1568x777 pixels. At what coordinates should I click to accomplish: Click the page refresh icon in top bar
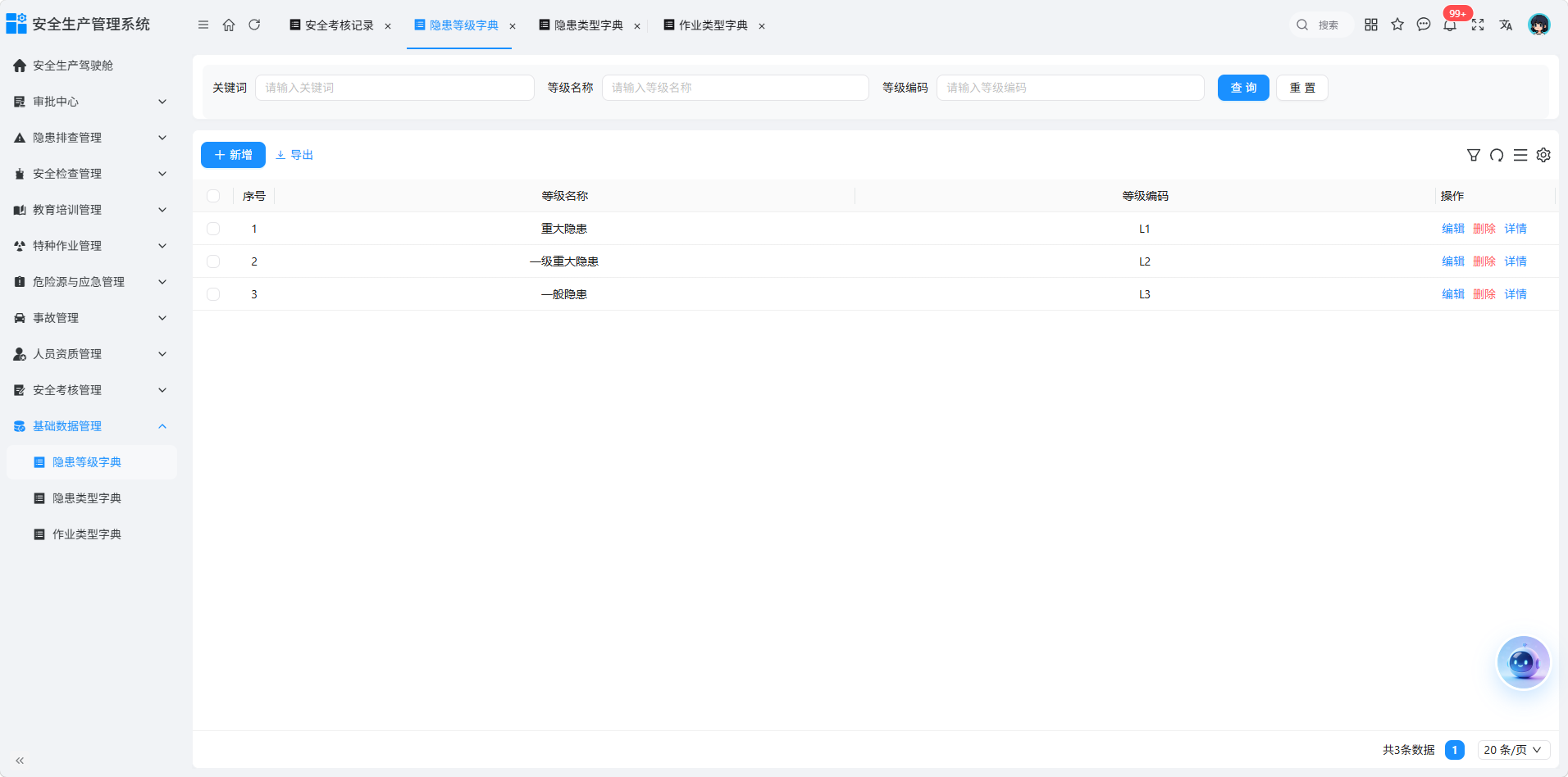(x=254, y=25)
